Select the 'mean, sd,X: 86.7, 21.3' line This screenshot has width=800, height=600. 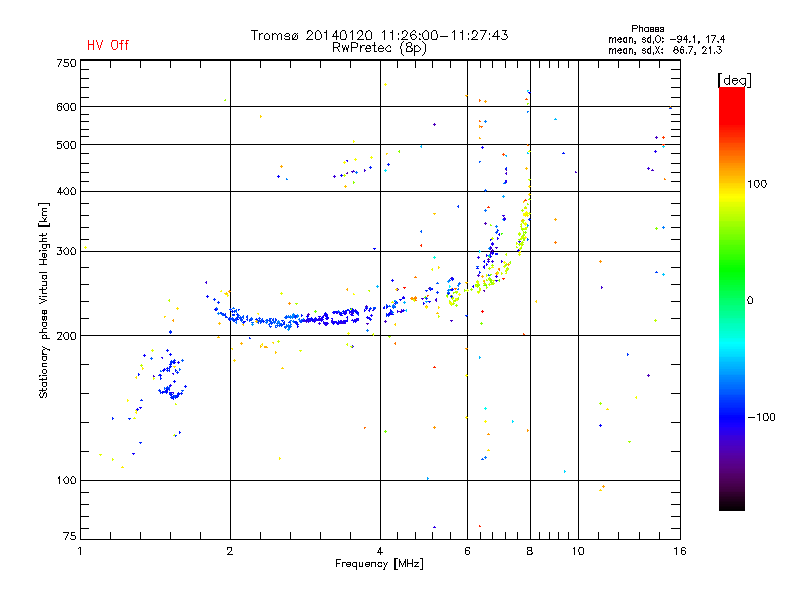(665, 50)
